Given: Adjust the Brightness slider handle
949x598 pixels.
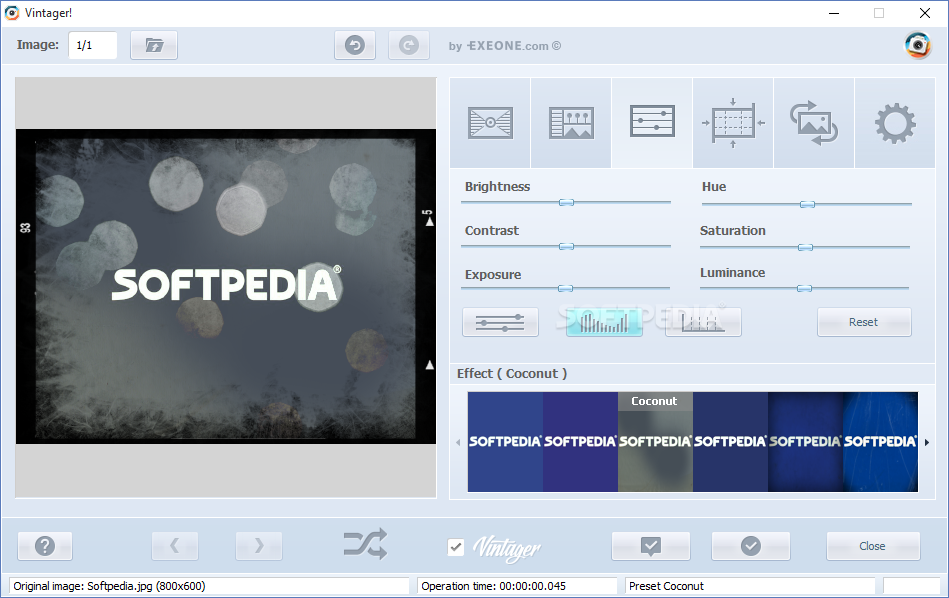Looking at the screenshot, I should pos(566,202).
